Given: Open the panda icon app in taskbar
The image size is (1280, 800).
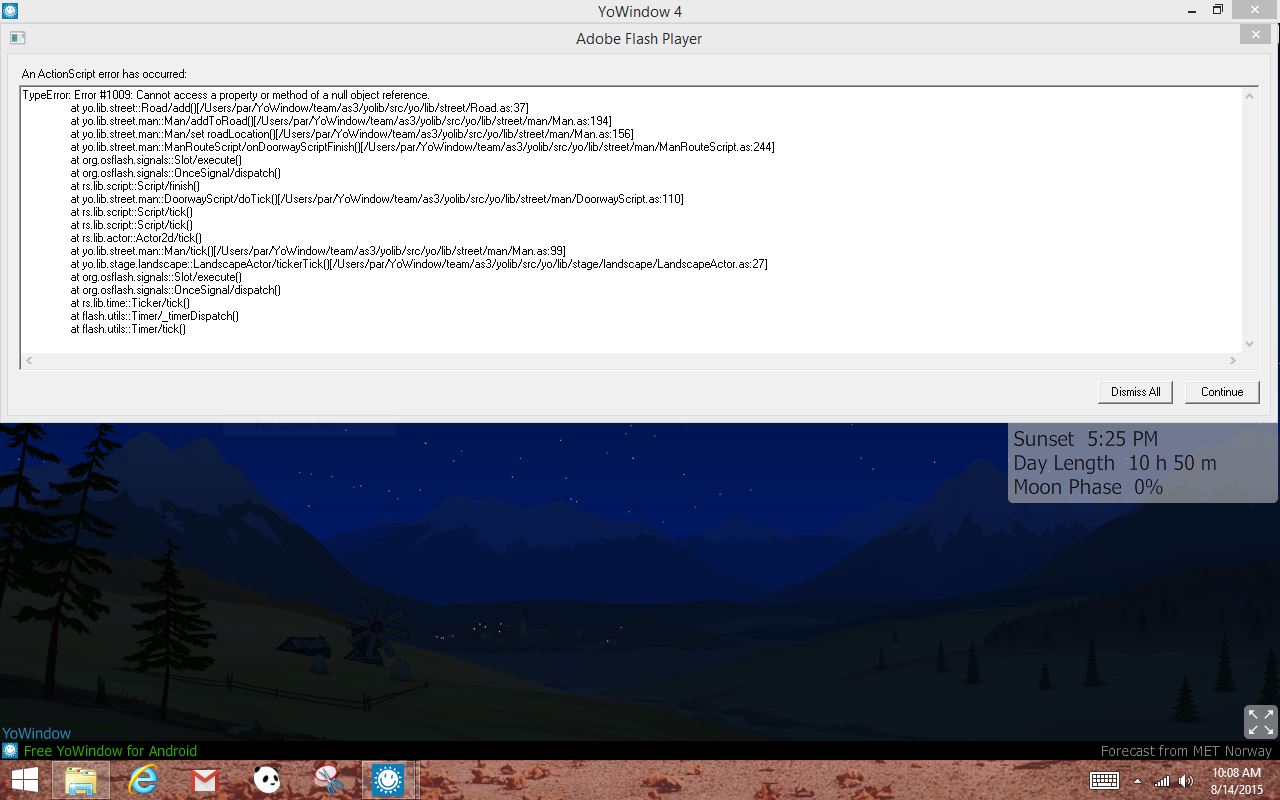Looking at the screenshot, I should [x=266, y=780].
